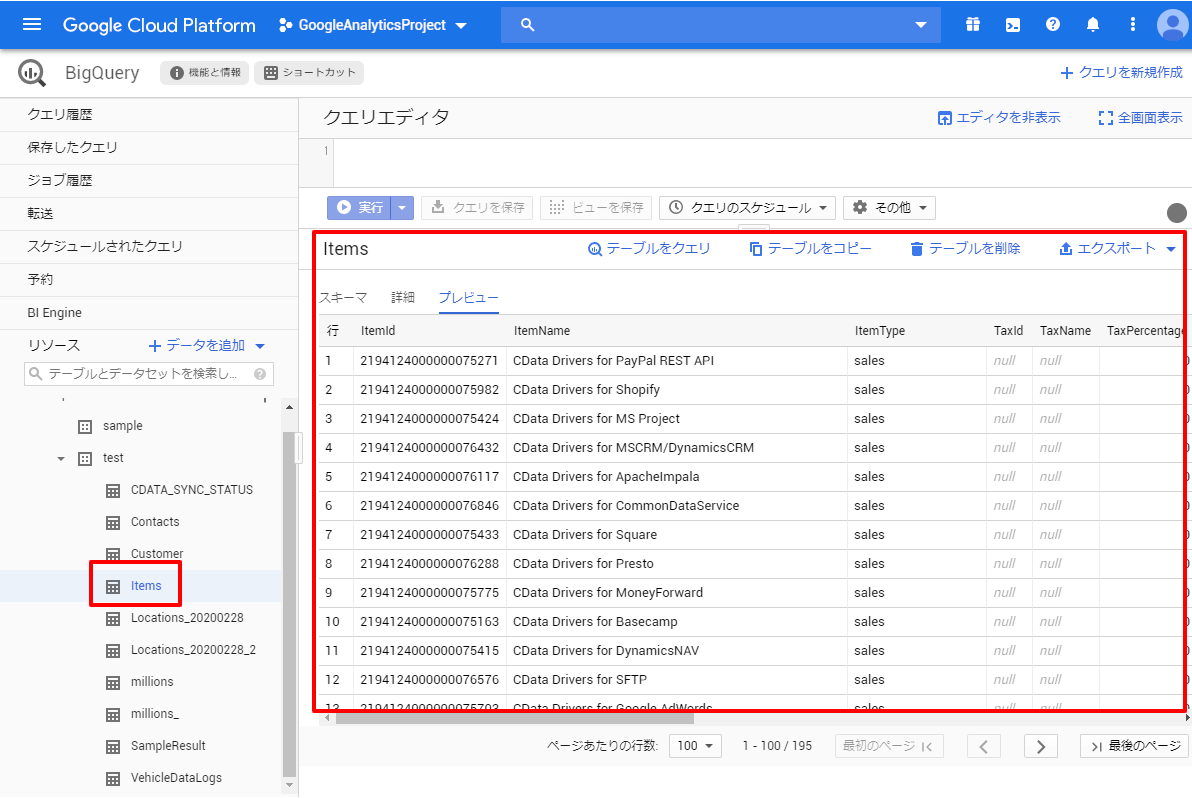Go to next page of results
Image resolution: width=1192 pixels, height=798 pixels.
click(x=1041, y=746)
